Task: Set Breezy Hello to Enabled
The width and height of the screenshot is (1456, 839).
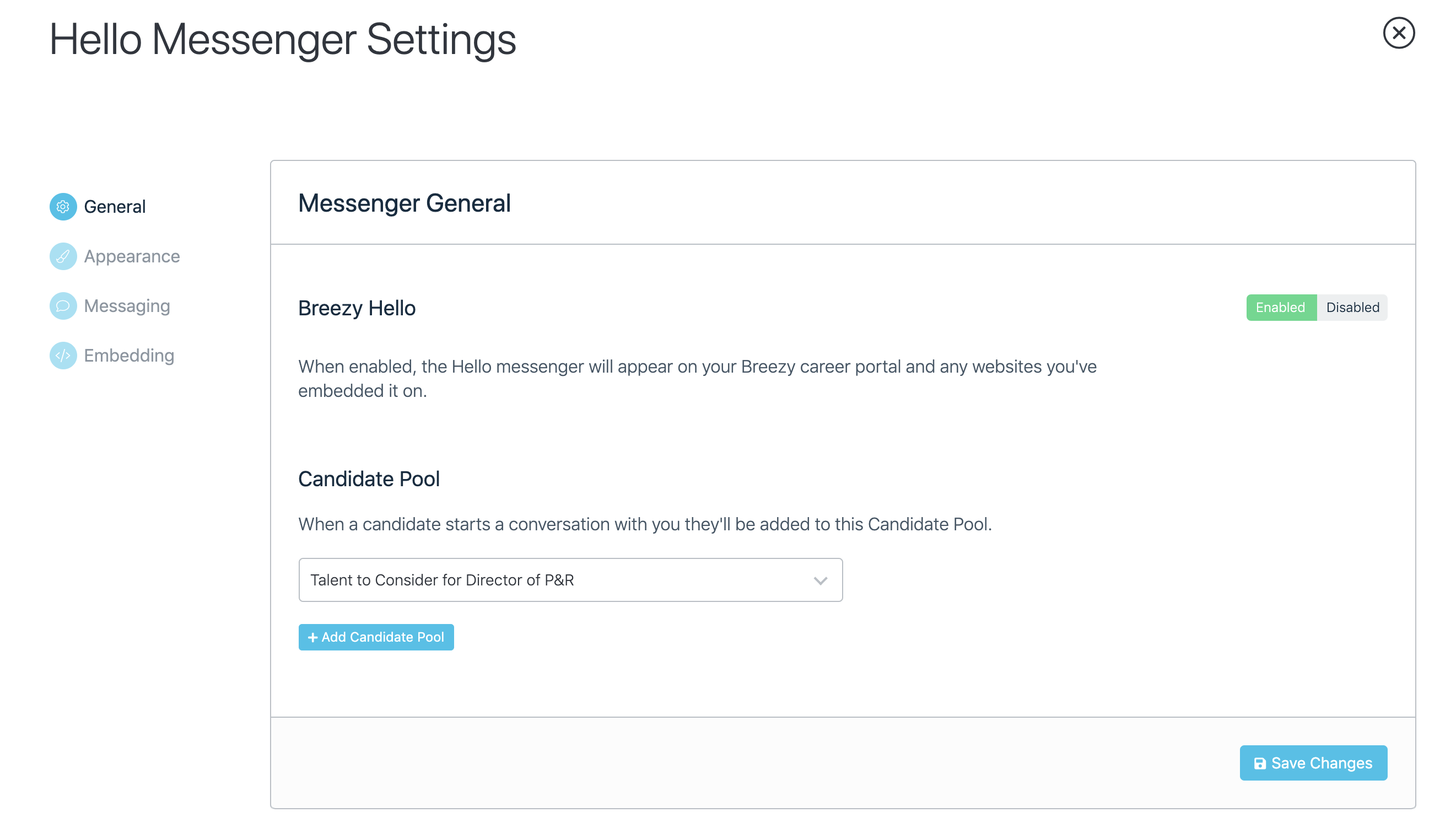Action: [1280, 307]
